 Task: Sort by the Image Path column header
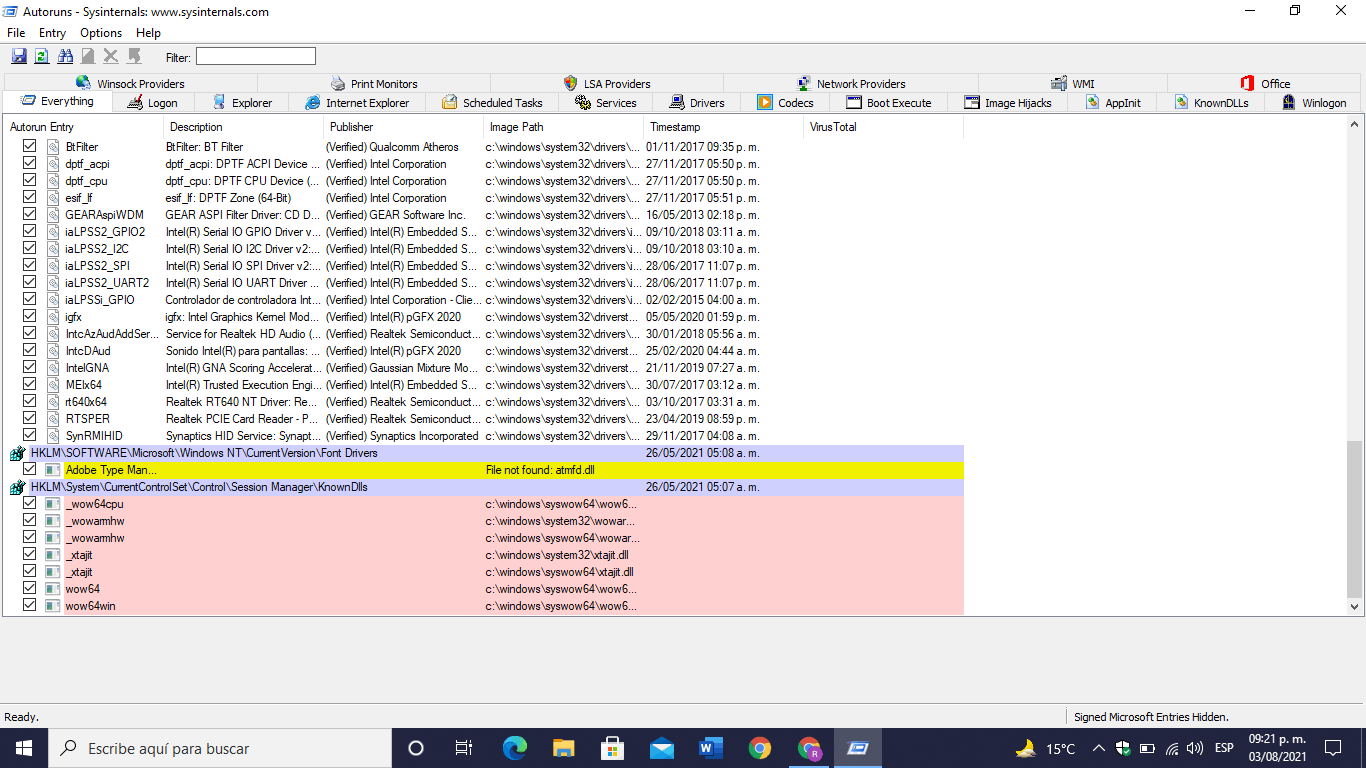[x=564, y=127]
